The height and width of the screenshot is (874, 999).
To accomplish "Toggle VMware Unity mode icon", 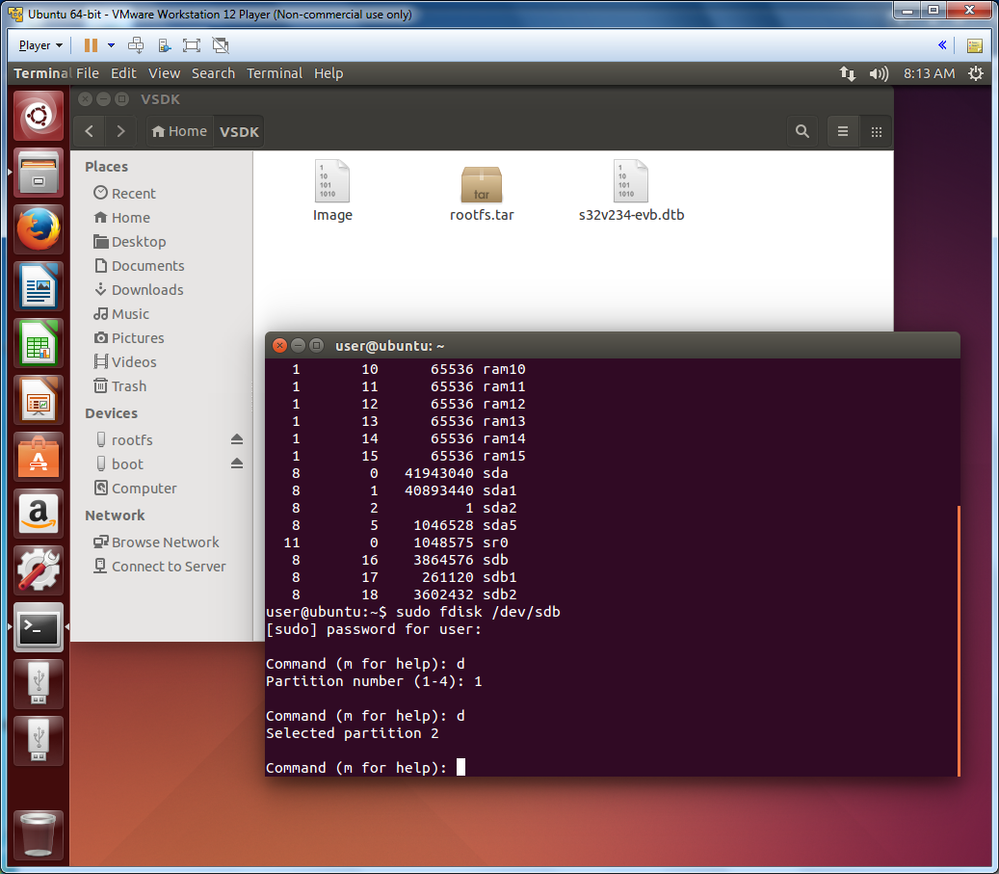I will click(220, 45).
